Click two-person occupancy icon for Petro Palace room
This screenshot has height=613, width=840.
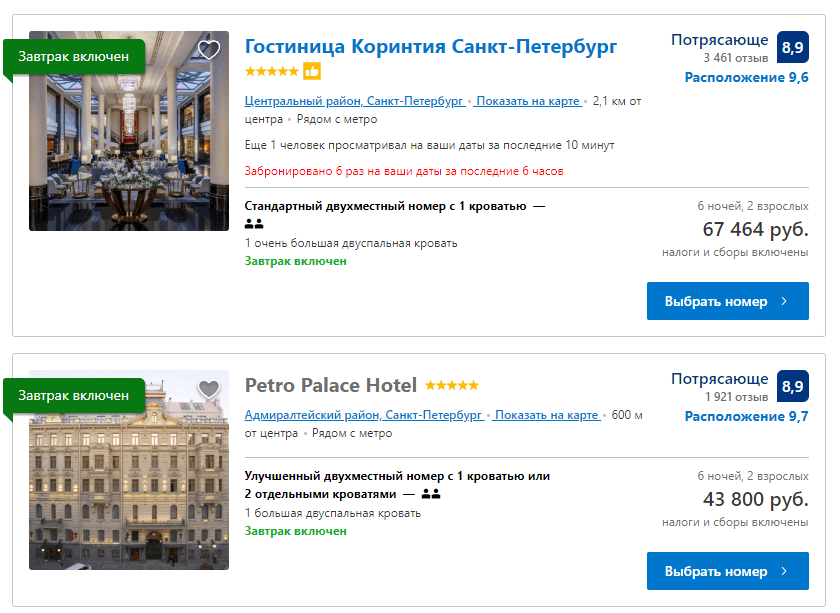click(x=431, y=494)
